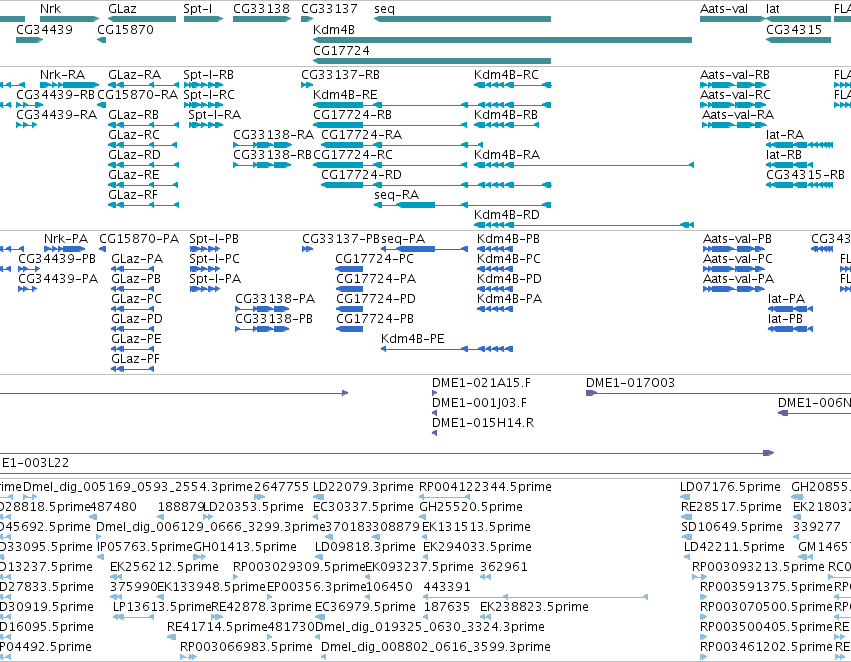Open EST 'EC30337.5prime'
The width and height of the screenshot is (851, 662).
(363, 507)
